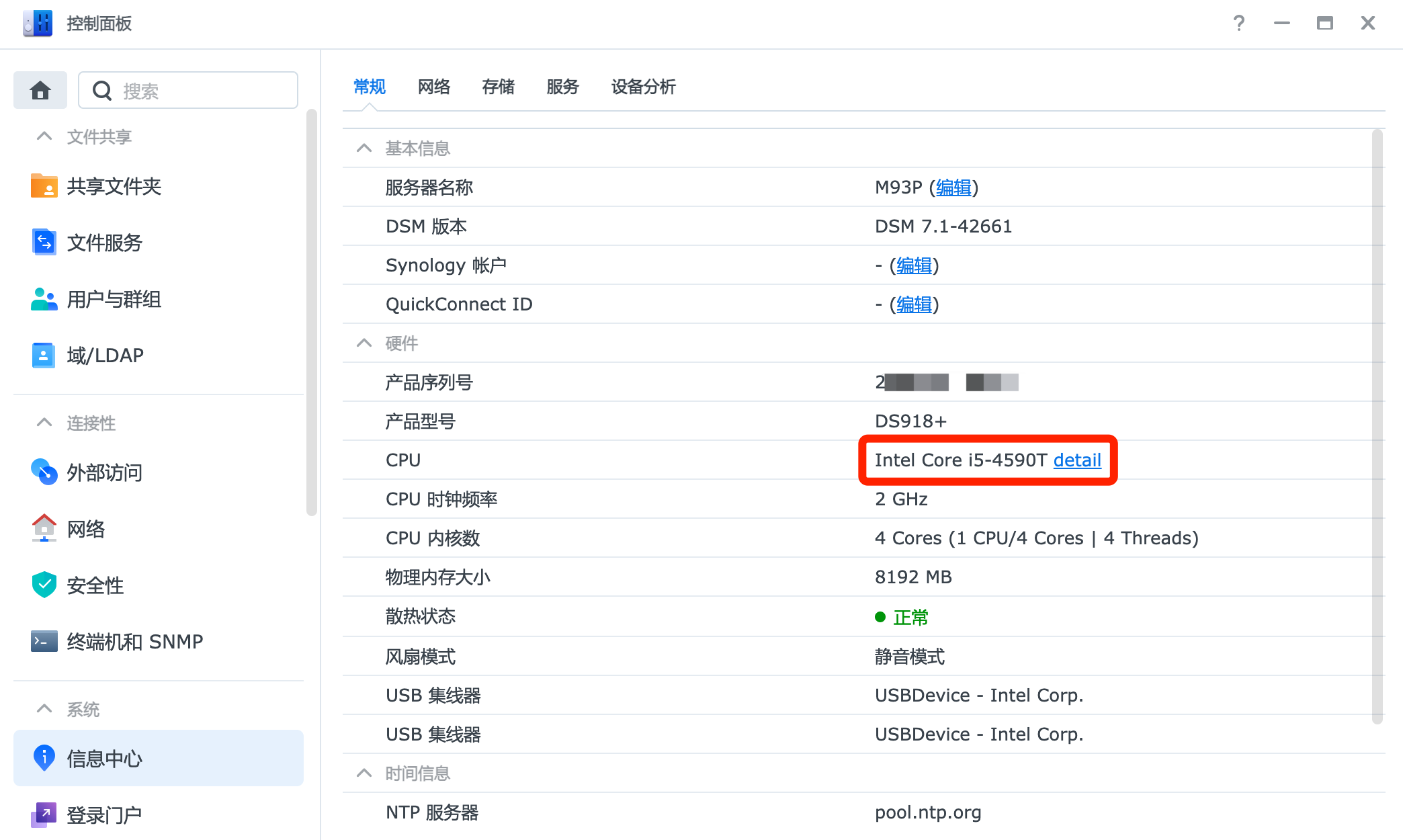Select the 共享文件夹 label
The height and width of the screenshot is (840, 1403).
coord(114,186)
